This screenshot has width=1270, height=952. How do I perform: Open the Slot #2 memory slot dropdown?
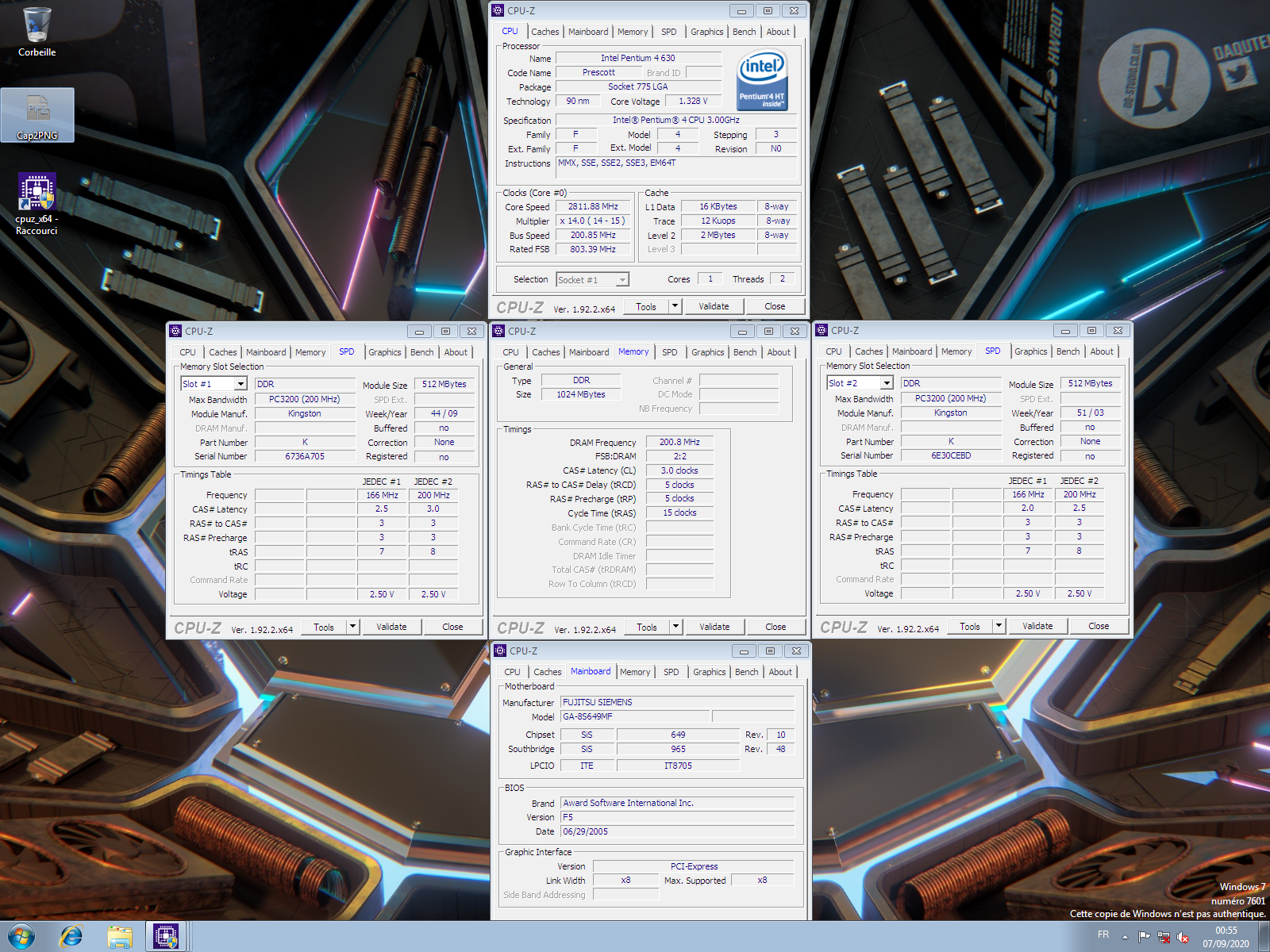tap(860, 383)
